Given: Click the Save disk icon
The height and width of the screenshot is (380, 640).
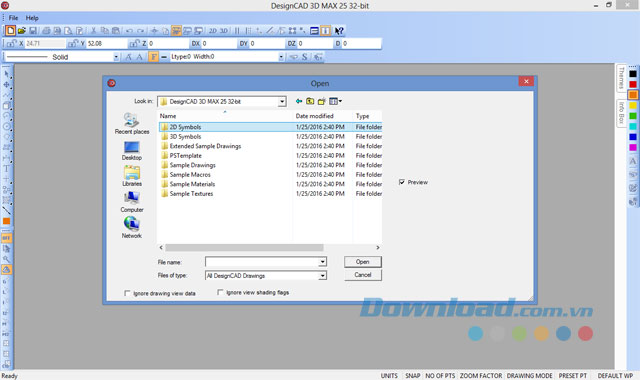Looking at the screenshot, I should click(x=33, y=31).
